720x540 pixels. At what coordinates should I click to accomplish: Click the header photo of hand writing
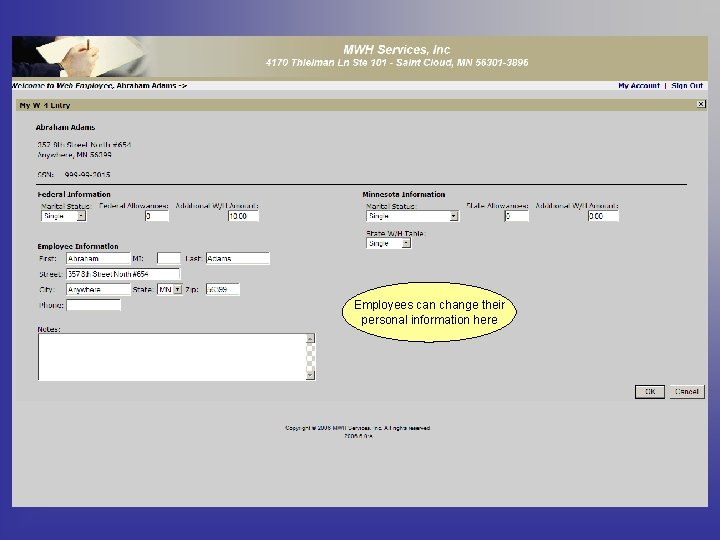click(80, 56)
